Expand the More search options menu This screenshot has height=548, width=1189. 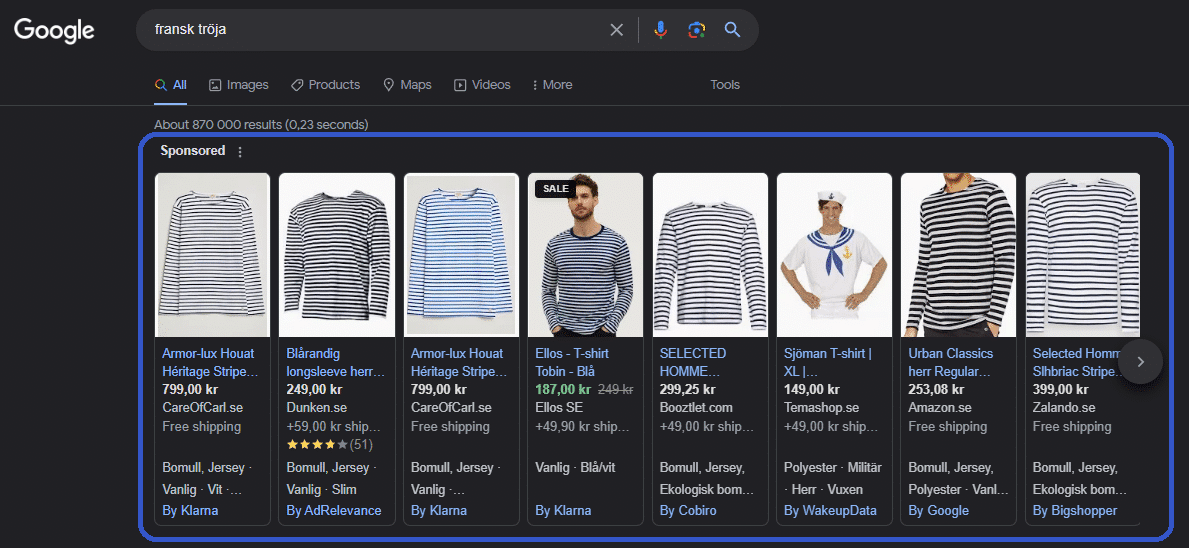[552, 85]
